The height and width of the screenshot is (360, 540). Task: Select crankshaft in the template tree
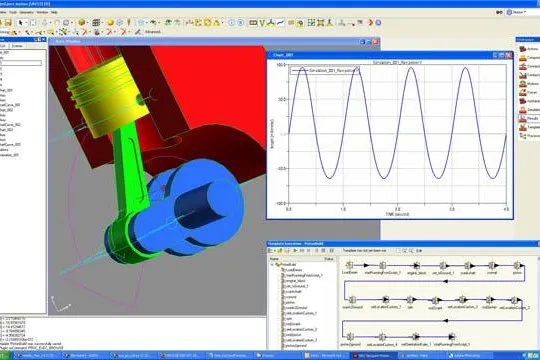pyautogui.click(x=291, y=291)
